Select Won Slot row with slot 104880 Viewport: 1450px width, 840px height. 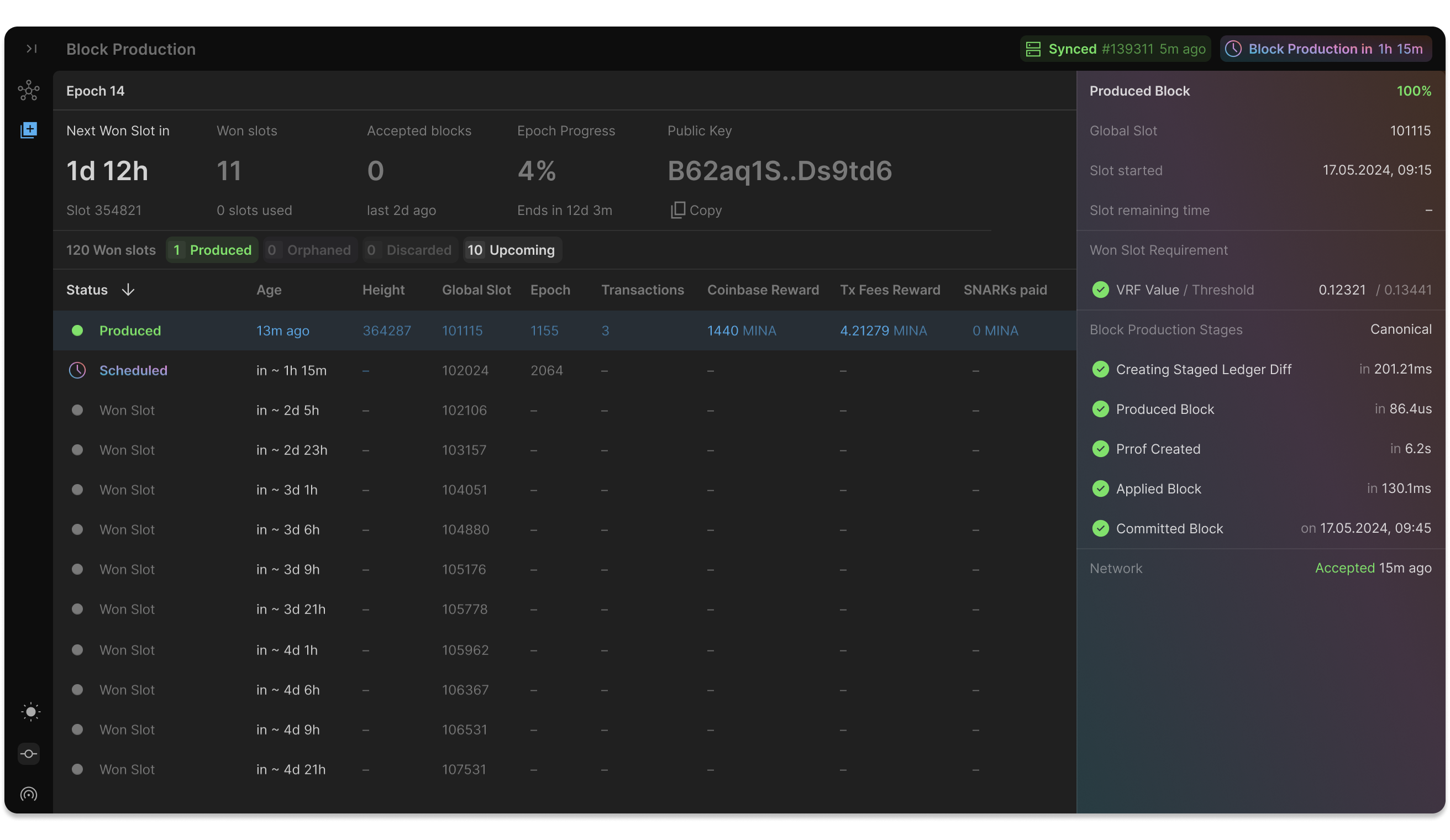click(564, 529)
